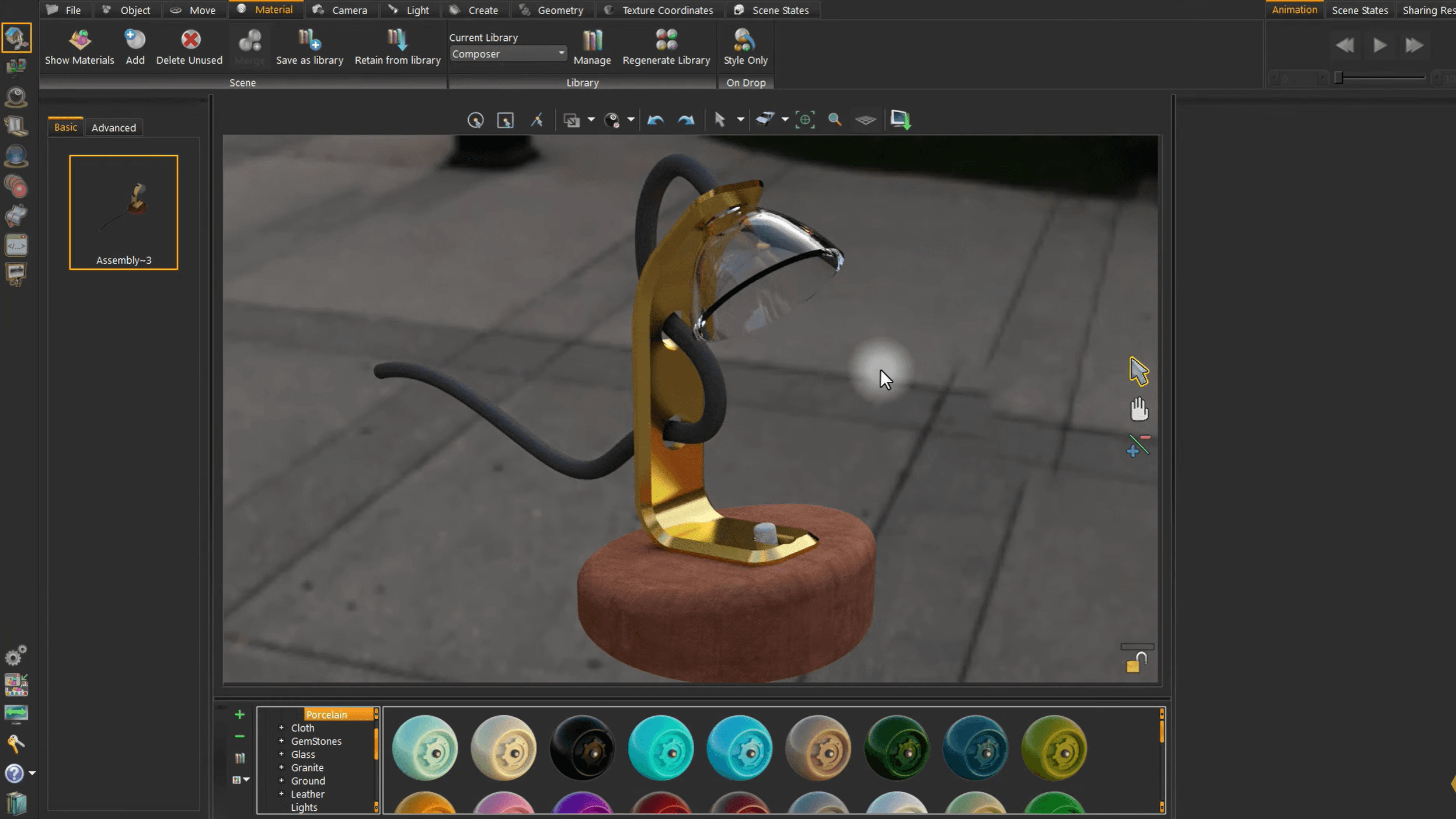Expand the Cloth material folder
This screenshot has width=1456, height=819.
coord(281,728)
